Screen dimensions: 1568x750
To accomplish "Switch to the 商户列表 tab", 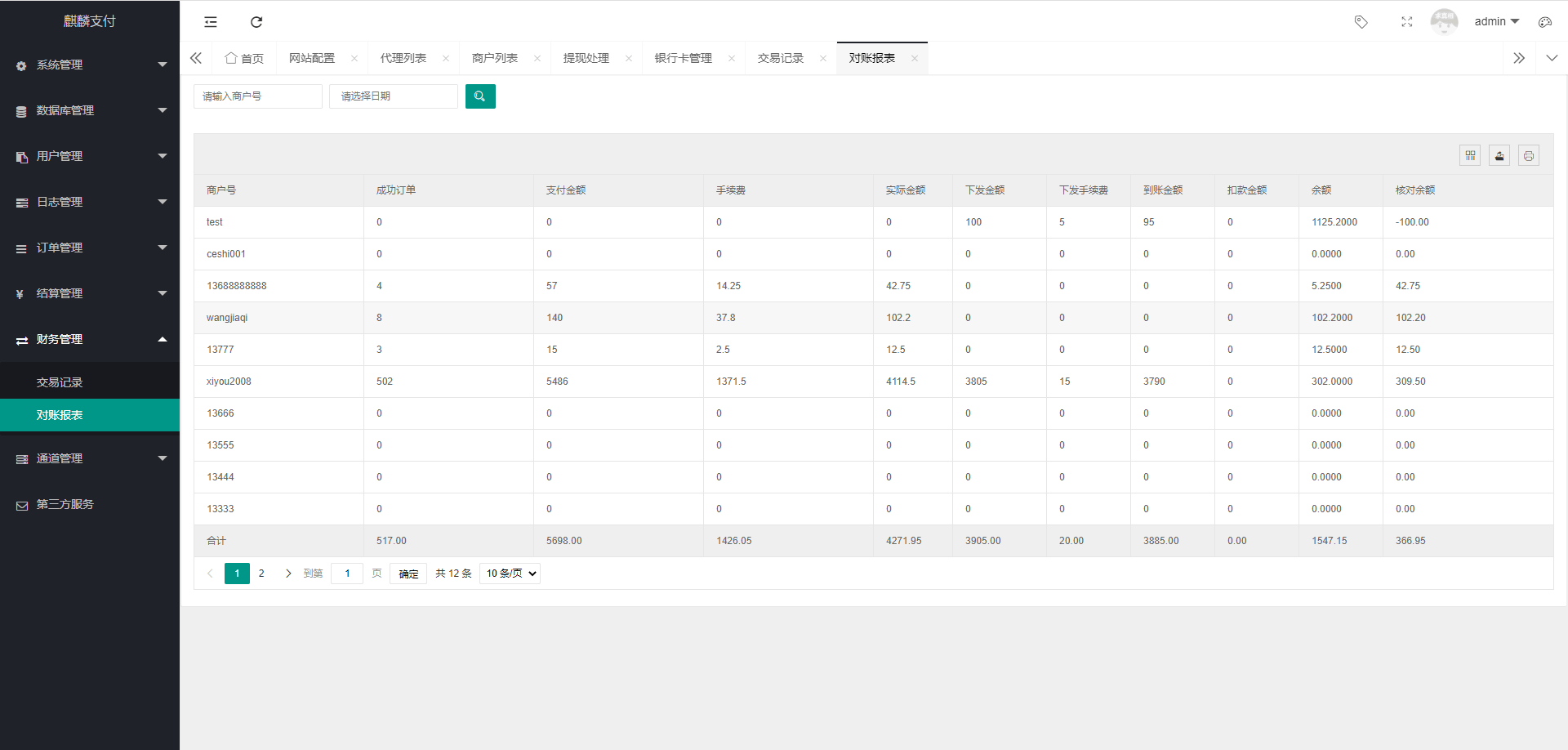I will [495, 58].
